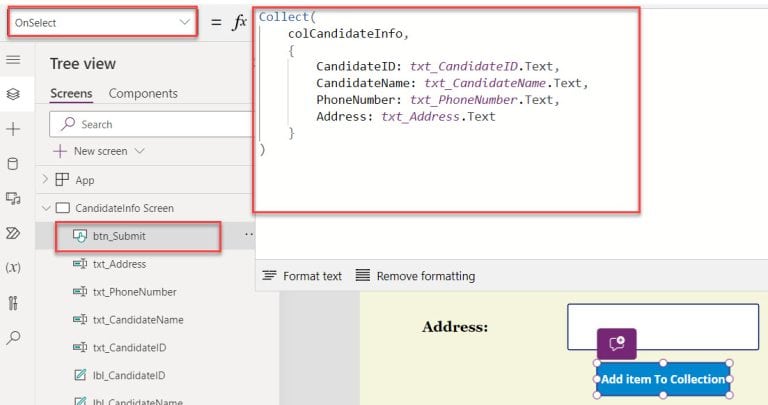The image size is (768, 405).
Task: Click the Address text input on canvas
Action: pyautogui.click(x=663, y=327)
